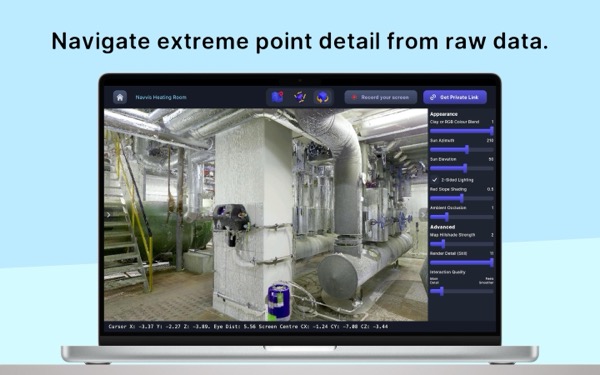Select the rotating 3D cube view tool

[323, 97]
